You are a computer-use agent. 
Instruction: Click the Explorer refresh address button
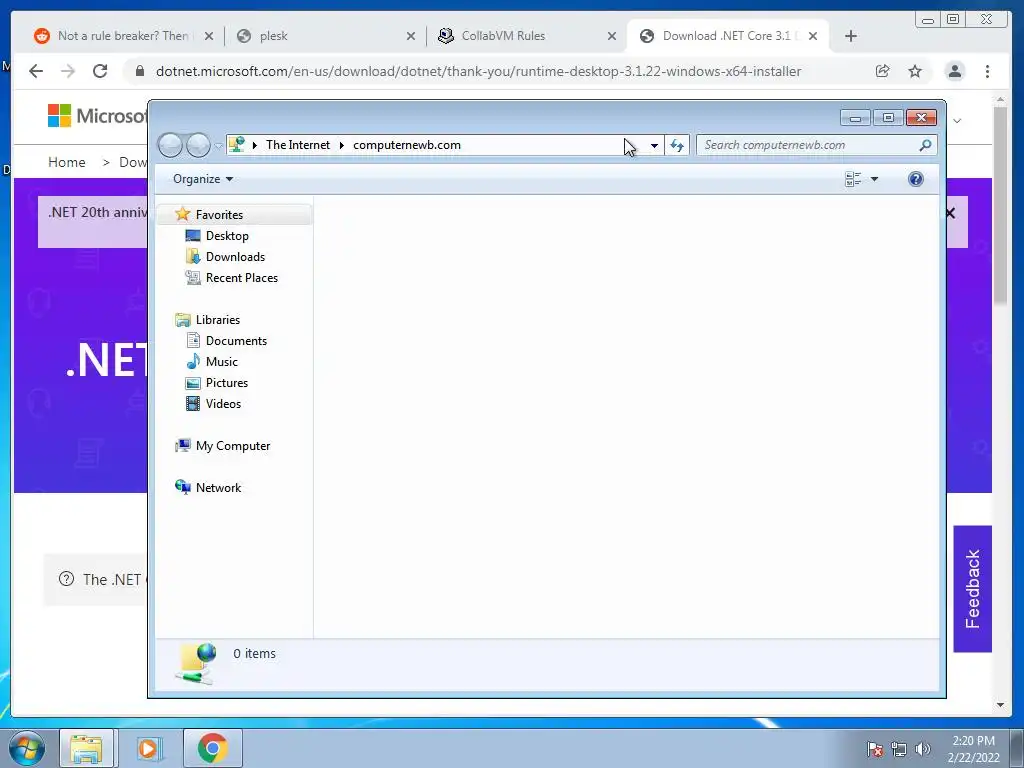coord(677,145)
